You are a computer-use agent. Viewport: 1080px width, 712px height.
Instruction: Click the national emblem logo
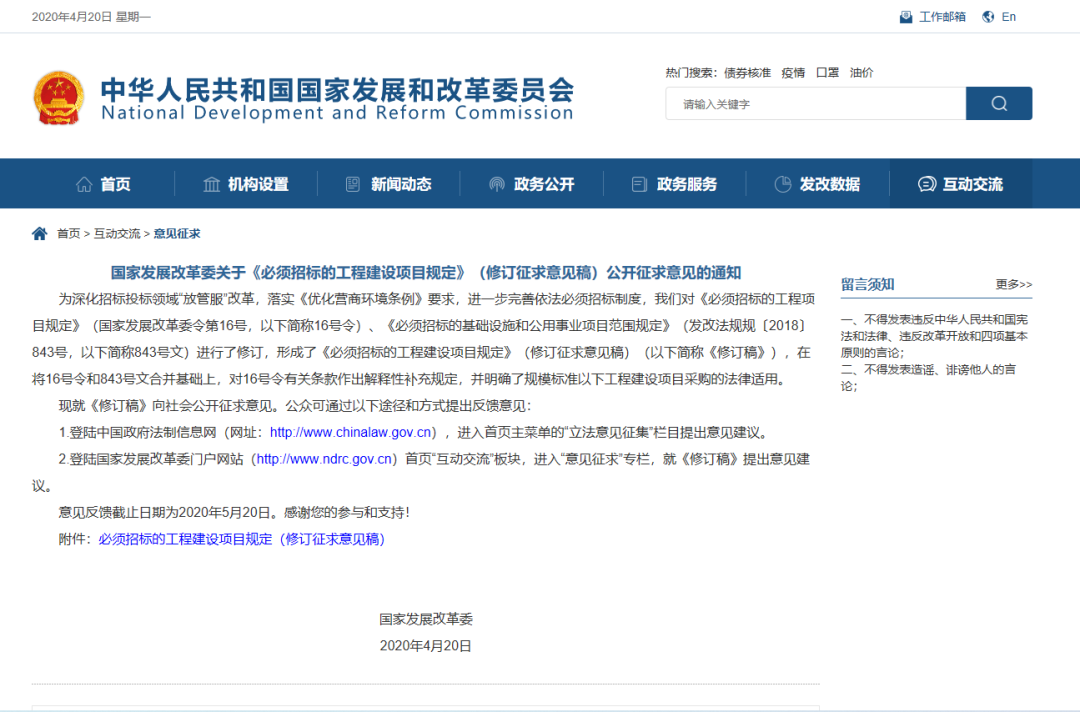click(57, 97)
